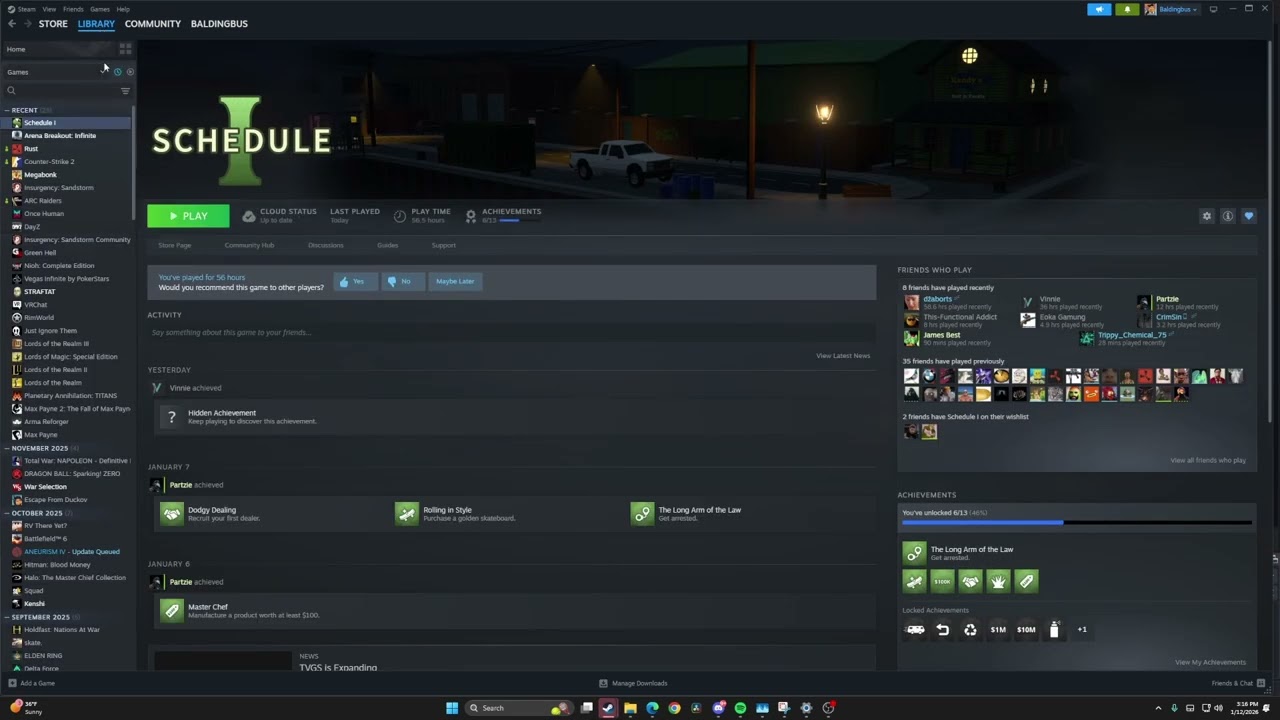Open the Rolling in Style achievement icon
This screenshot has width=1280, height=720.
[407, 514]
